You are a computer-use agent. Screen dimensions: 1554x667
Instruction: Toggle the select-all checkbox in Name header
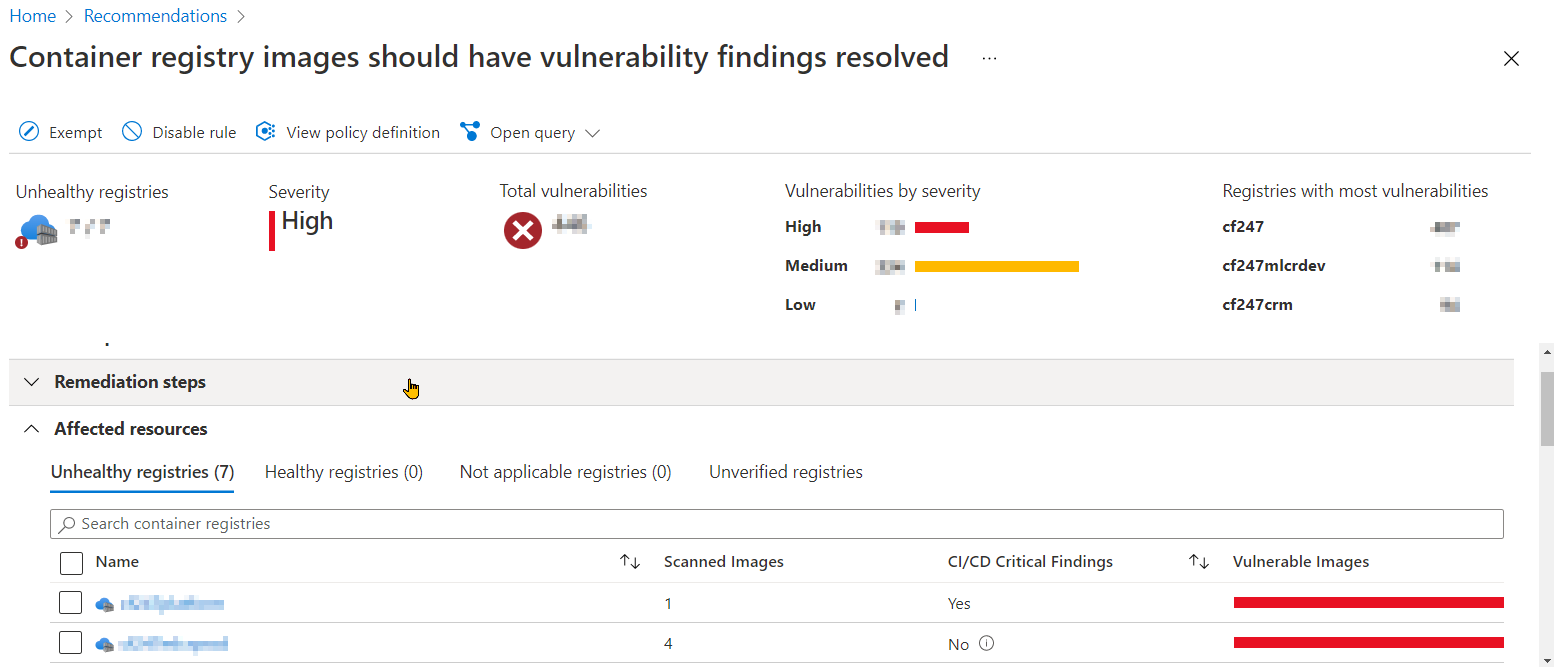coord(71,563)
